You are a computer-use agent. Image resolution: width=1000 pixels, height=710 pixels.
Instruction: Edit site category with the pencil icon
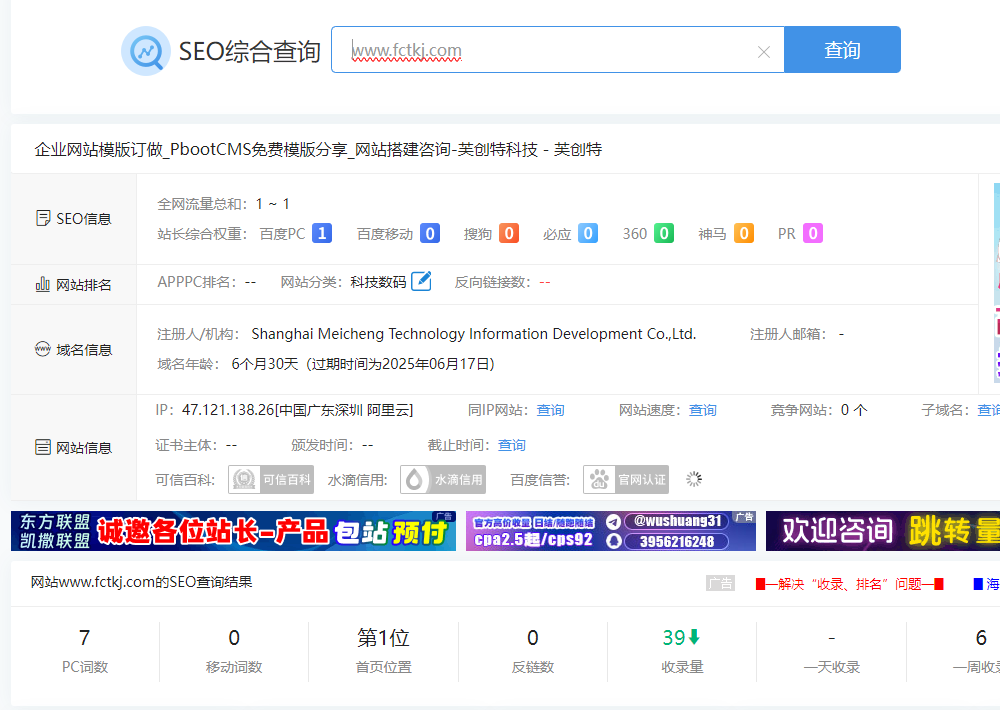421,281
